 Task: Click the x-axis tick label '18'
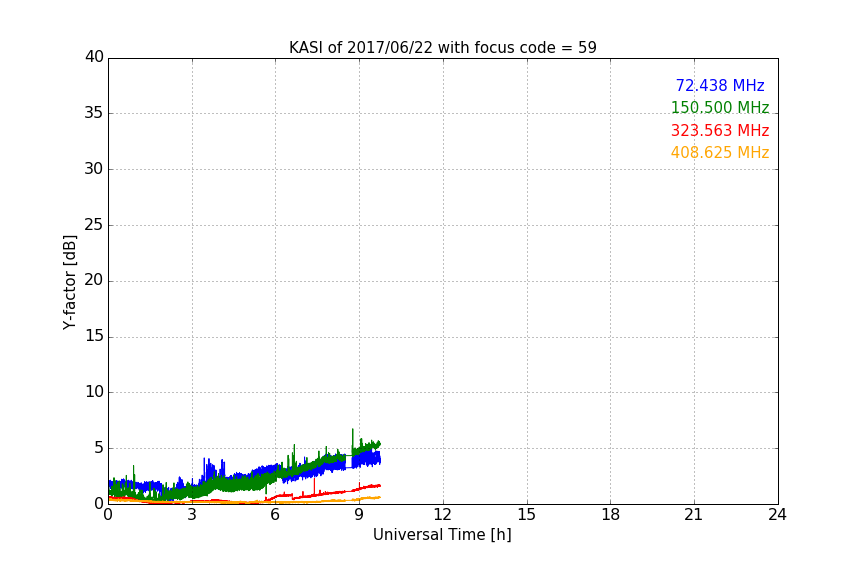(x=611, y=515)
